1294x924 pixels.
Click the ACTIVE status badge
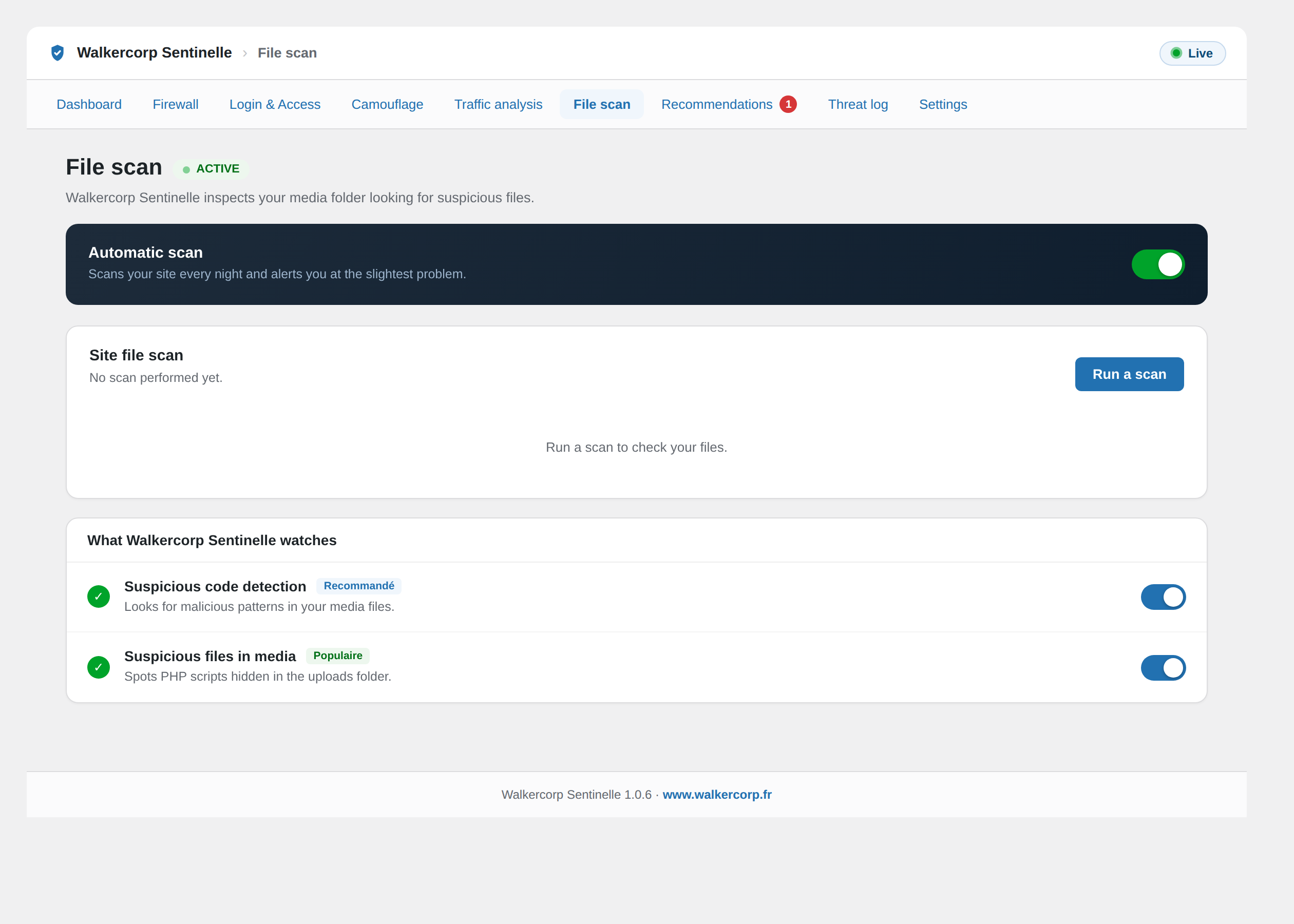211,169
